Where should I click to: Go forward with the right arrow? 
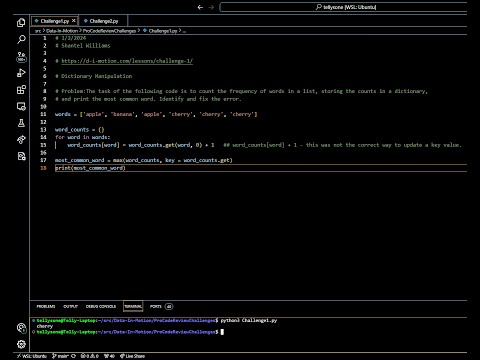click(211, 7)
